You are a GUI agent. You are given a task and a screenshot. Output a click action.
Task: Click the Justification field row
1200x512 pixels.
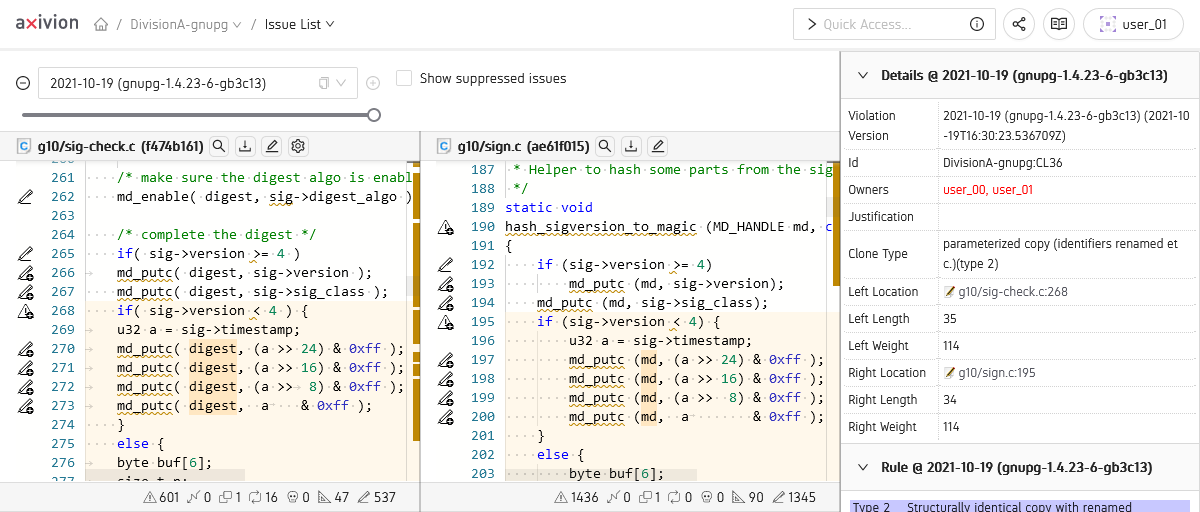coord(1020,217)
